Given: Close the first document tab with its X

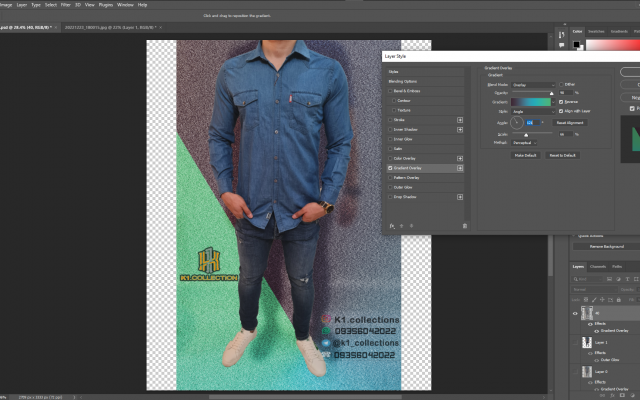Looking at the screenshot, I should (x=56, y=27).
